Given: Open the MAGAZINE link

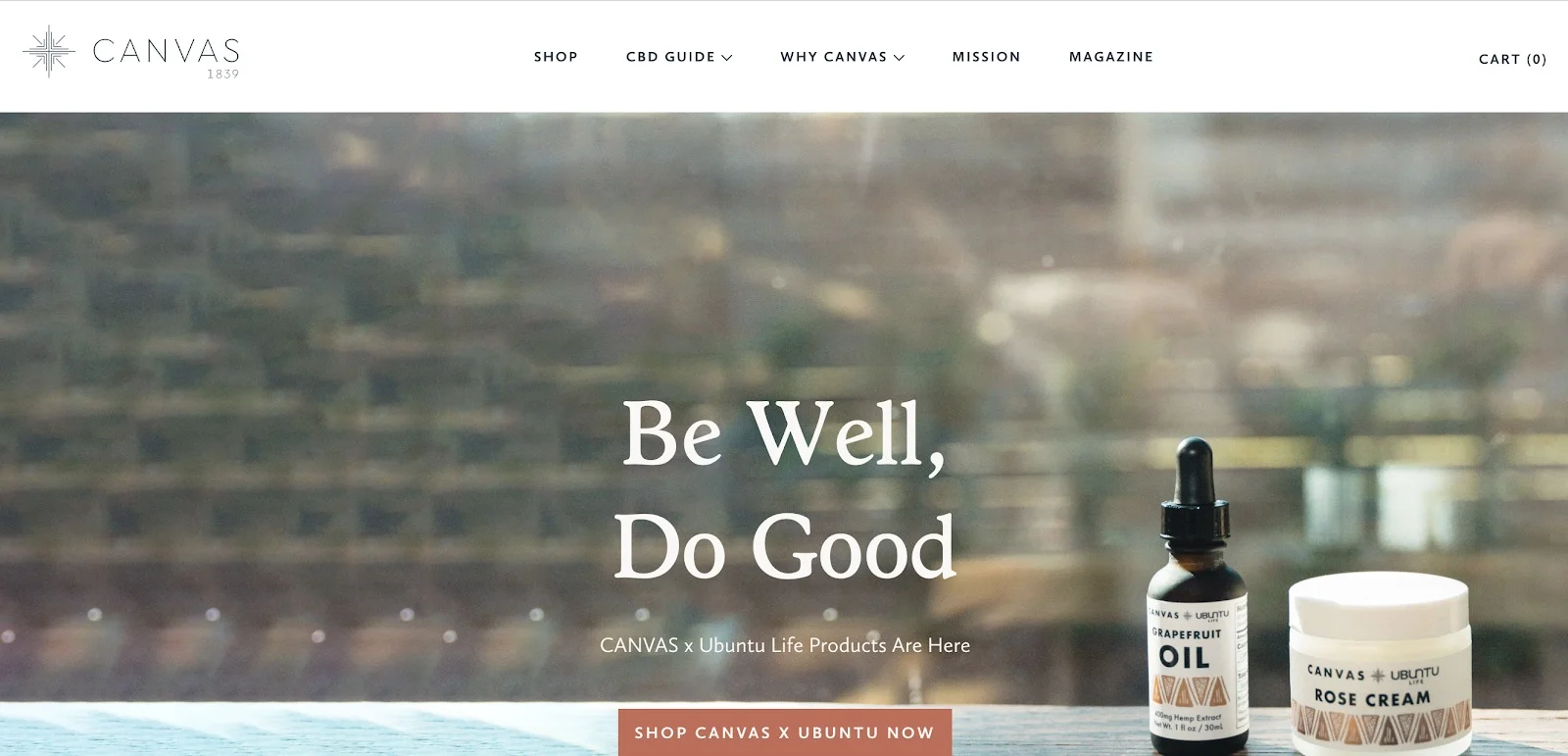Looking at the screenshot, I should pyautogui.click(x=1111, y=57).
